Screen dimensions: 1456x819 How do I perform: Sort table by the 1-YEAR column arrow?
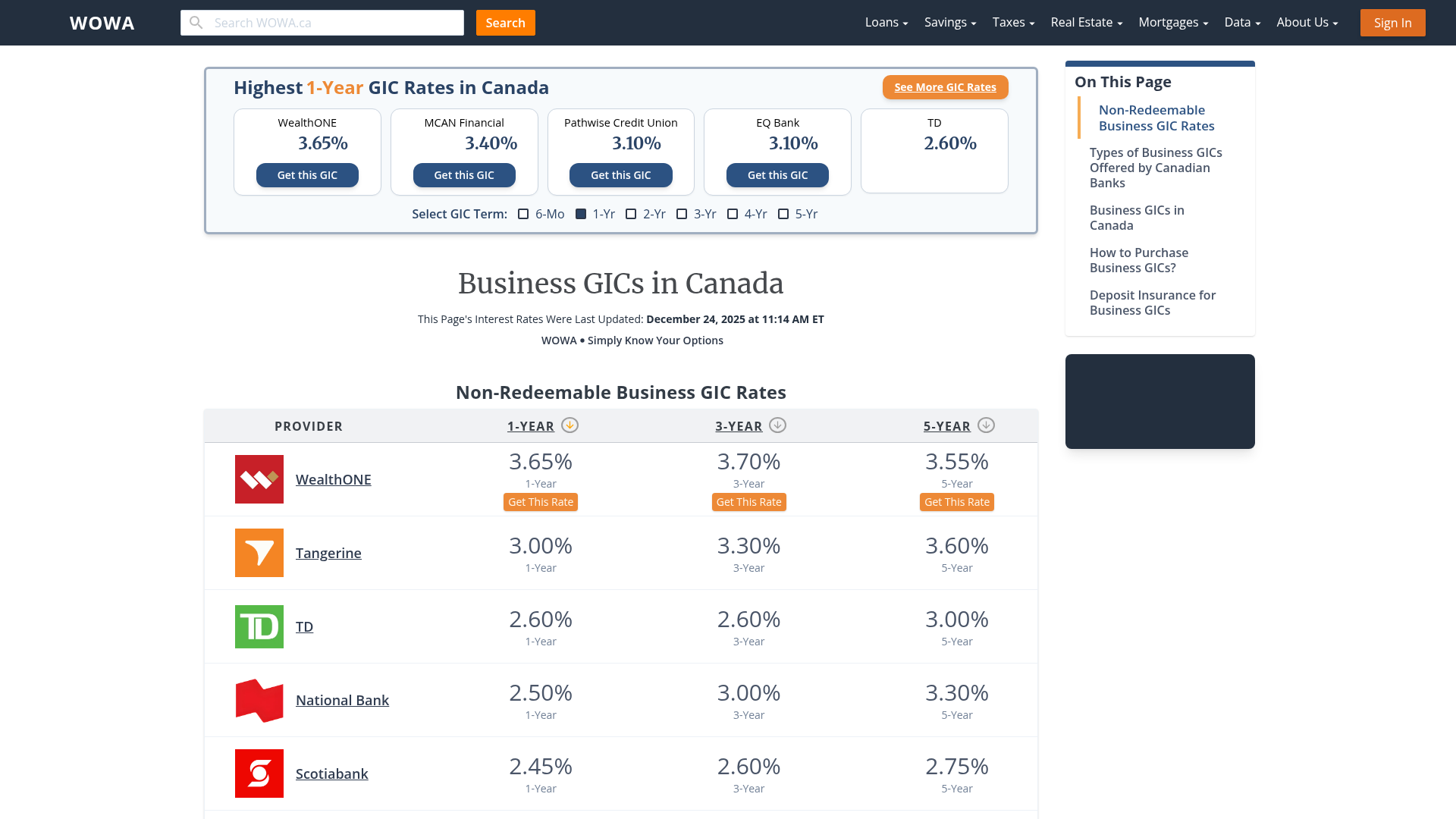click(x=570, y=425)
